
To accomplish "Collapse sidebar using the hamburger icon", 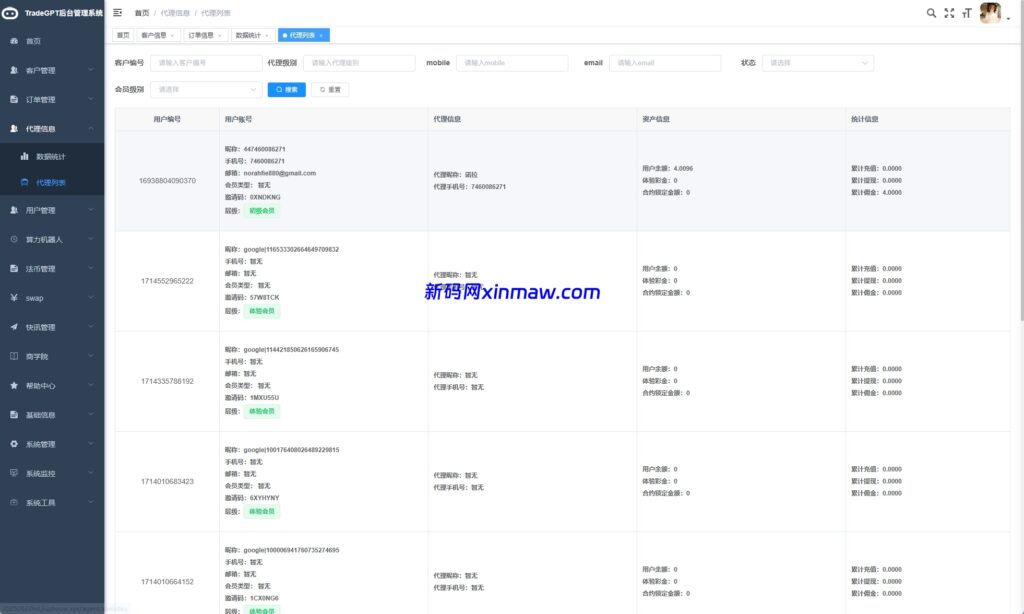I will tap(118, 13).
